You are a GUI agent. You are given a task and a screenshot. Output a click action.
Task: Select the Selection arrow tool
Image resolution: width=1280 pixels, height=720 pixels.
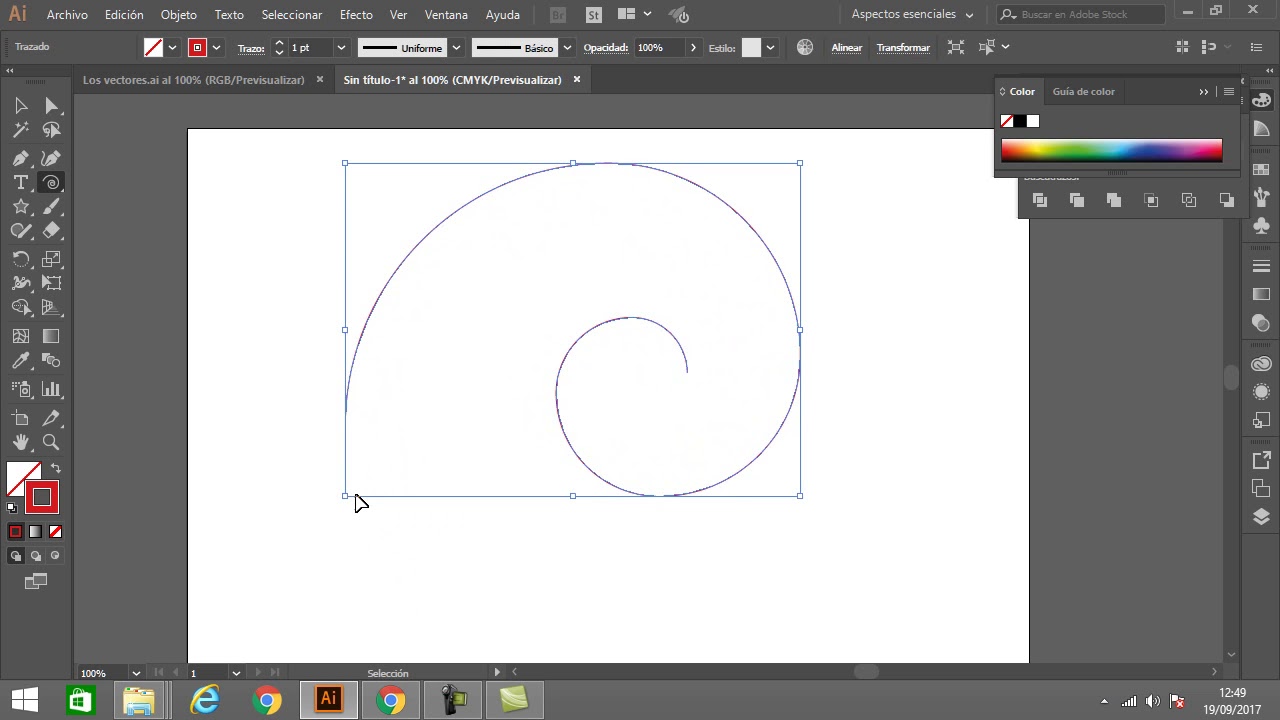[x=21, y=106]
